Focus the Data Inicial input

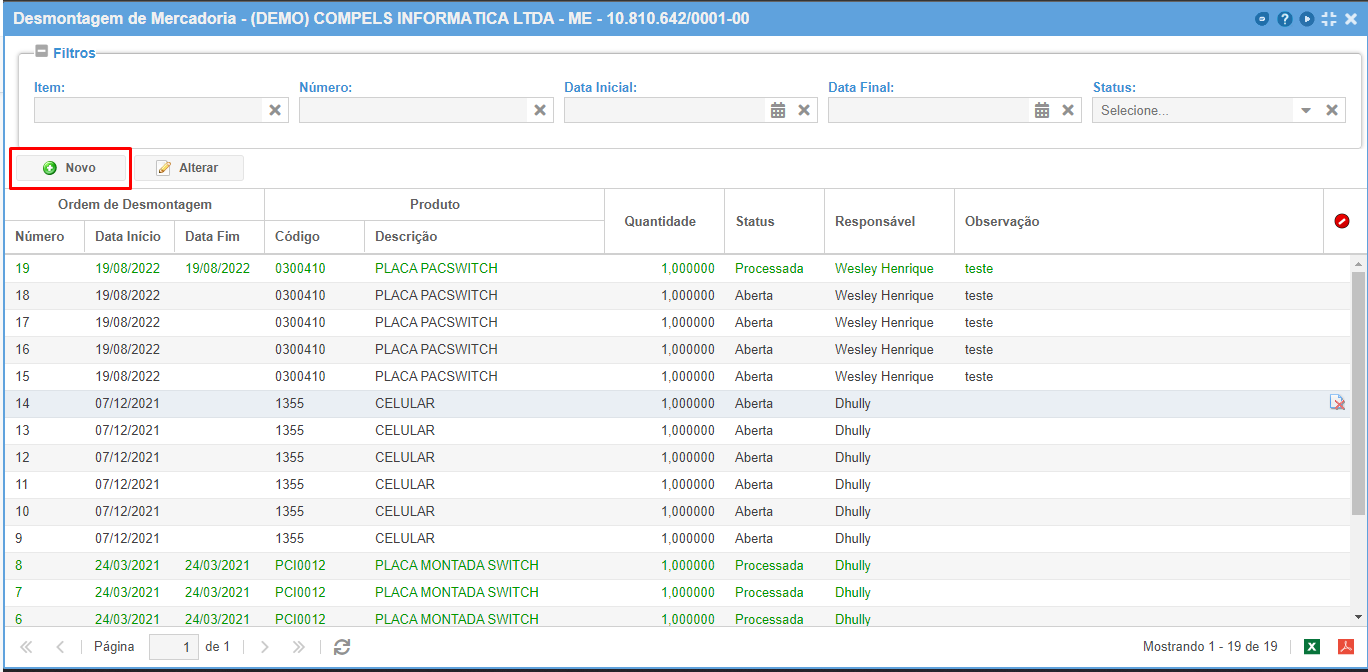pyautogui.click(x=665, y=110)
